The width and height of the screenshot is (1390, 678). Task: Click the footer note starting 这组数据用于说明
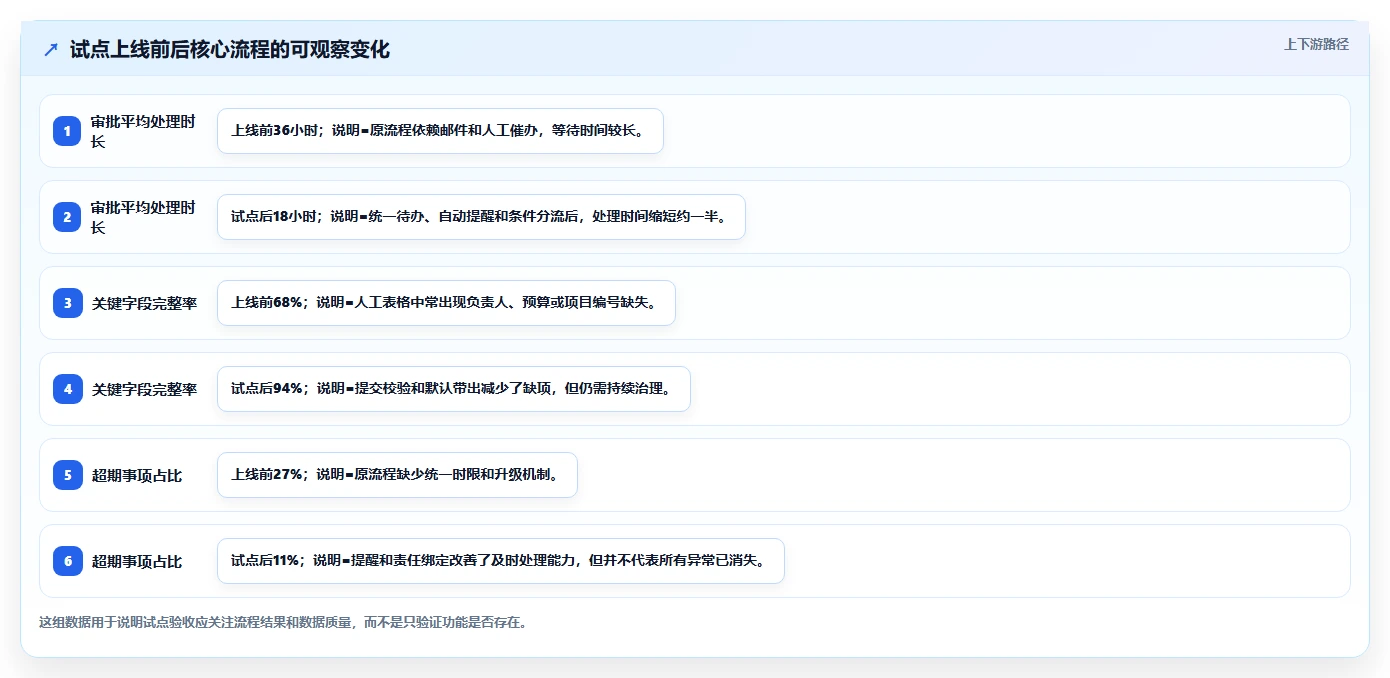283,622
